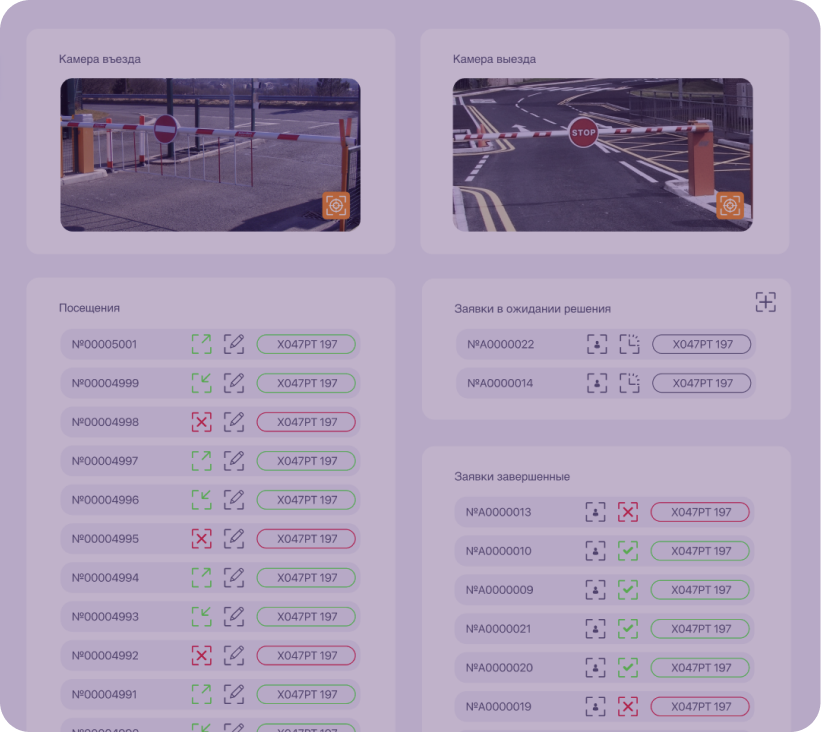Click the entry arrow icon for visit №00004999
821x732 pixels.
(x=202, y=383)
